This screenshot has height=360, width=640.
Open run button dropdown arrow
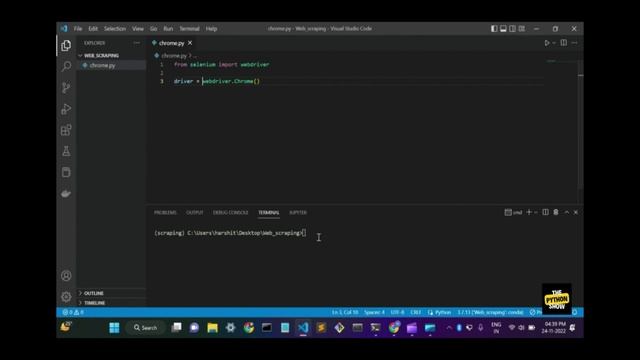[x=554, y=43]
